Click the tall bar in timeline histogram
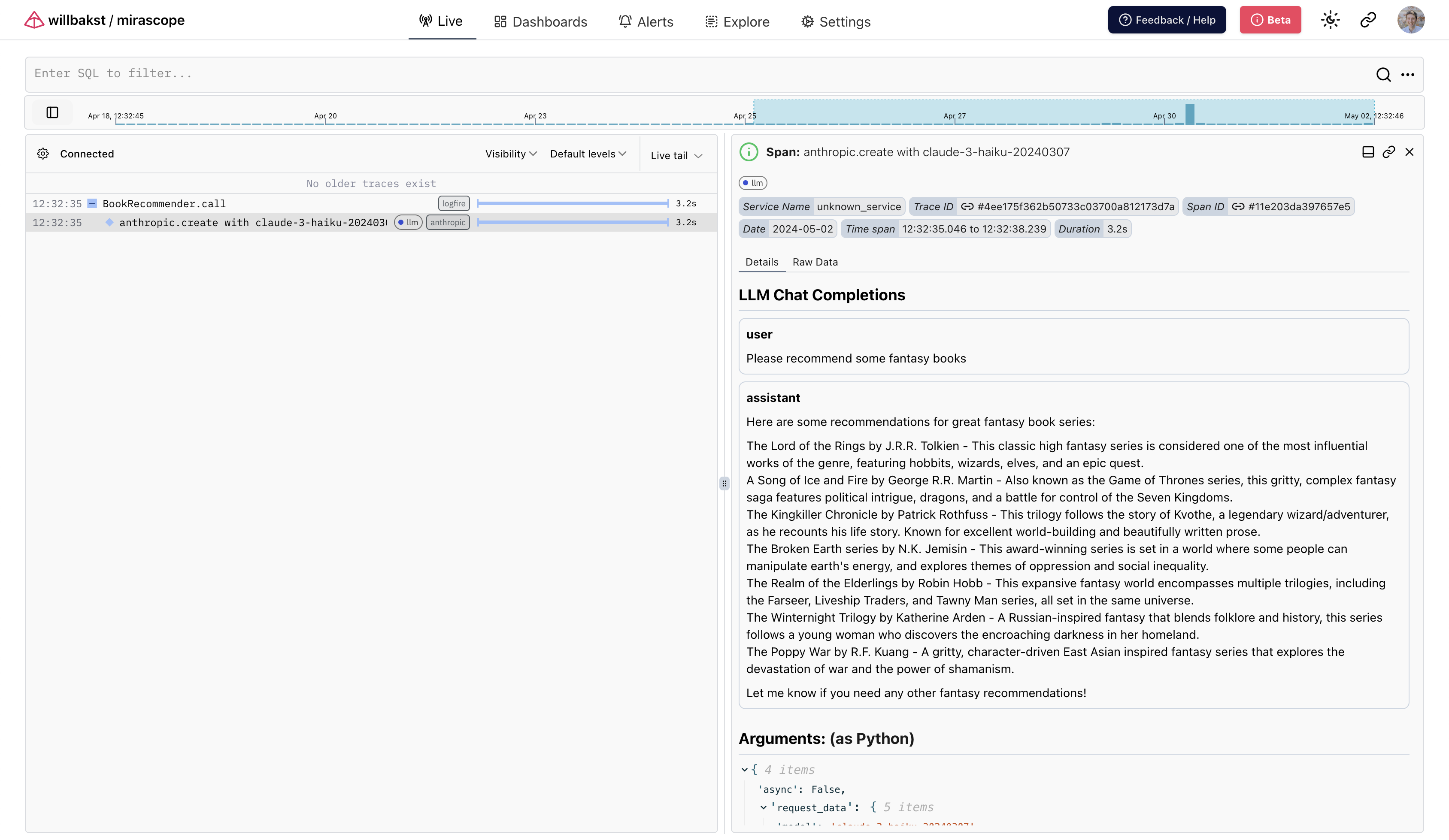1449x840 pixels. [1190, 114]
